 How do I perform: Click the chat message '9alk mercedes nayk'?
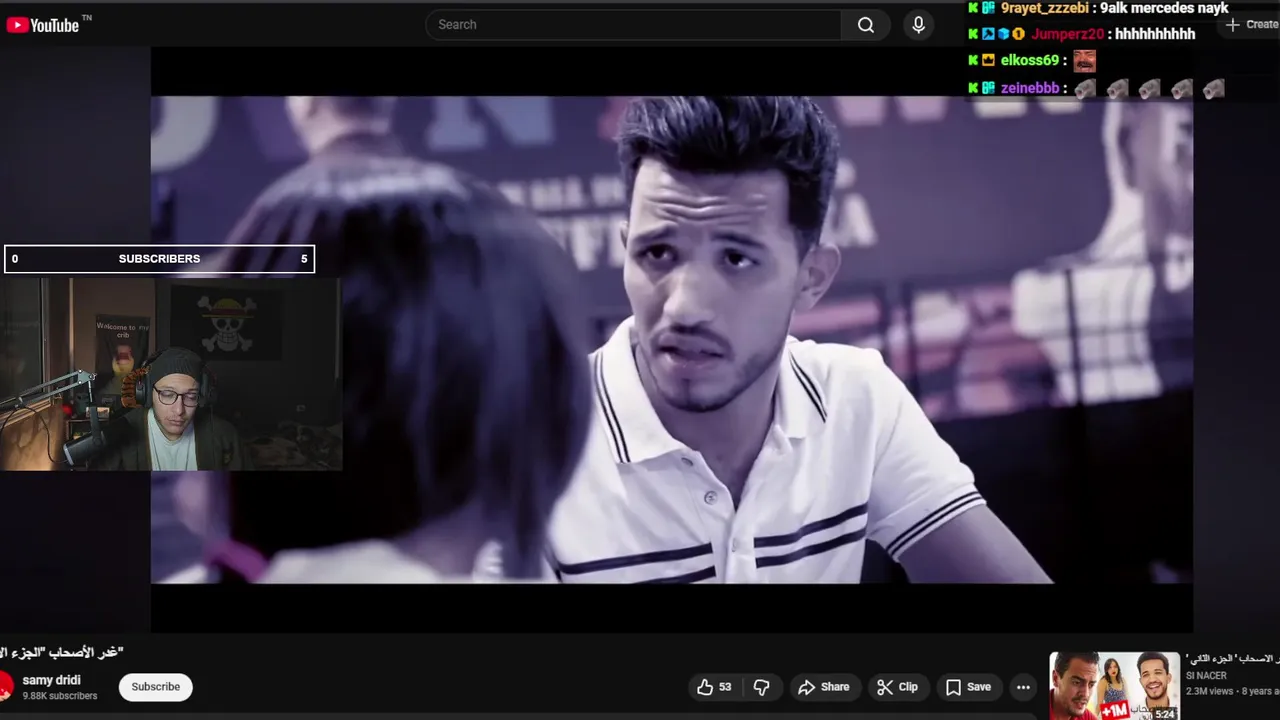pyautogui.click(x=1164, y=8)
